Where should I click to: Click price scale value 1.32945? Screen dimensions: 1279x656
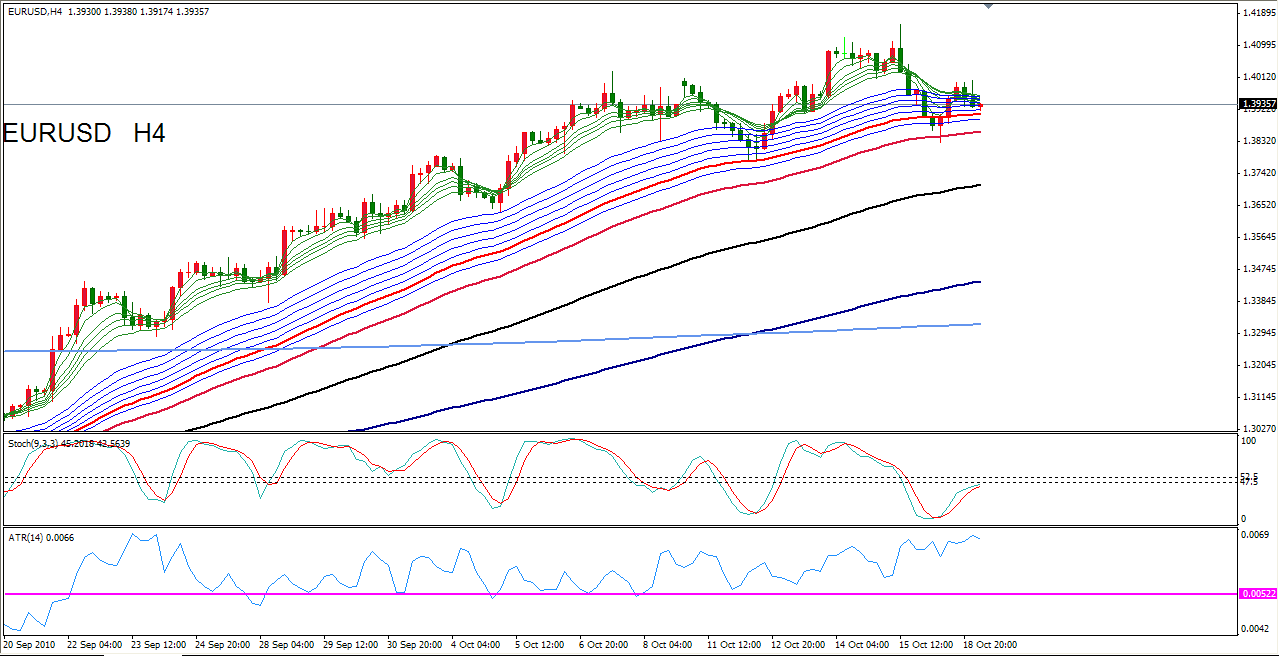1258,333
